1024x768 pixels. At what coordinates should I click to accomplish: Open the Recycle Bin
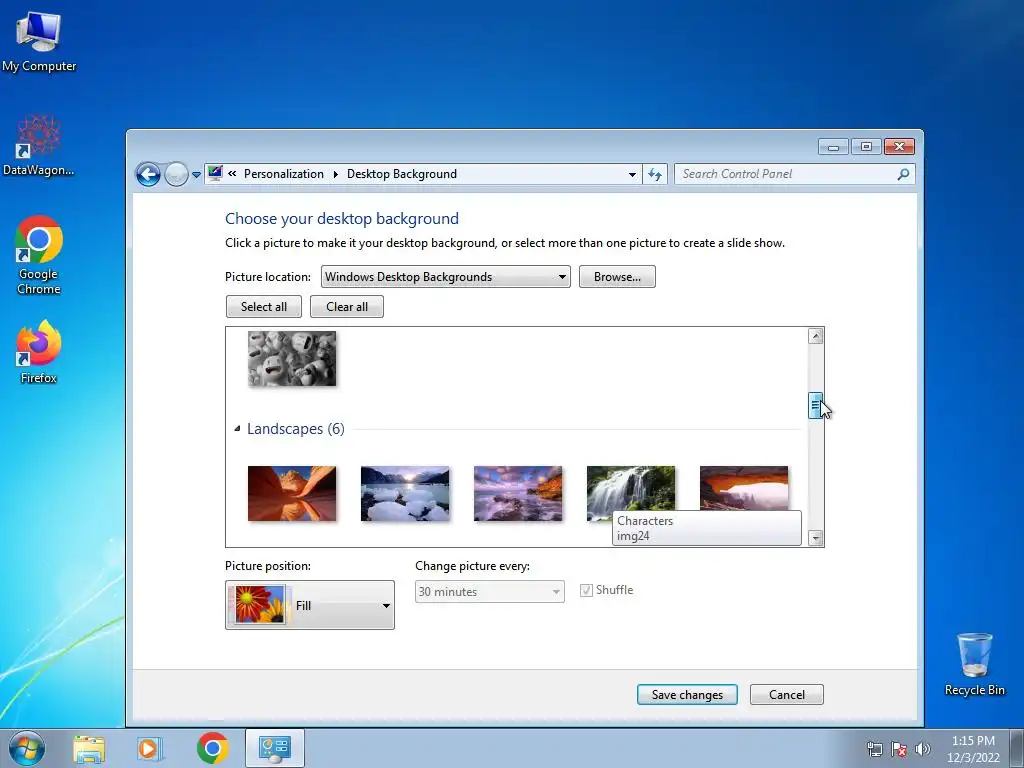(974, 664)
